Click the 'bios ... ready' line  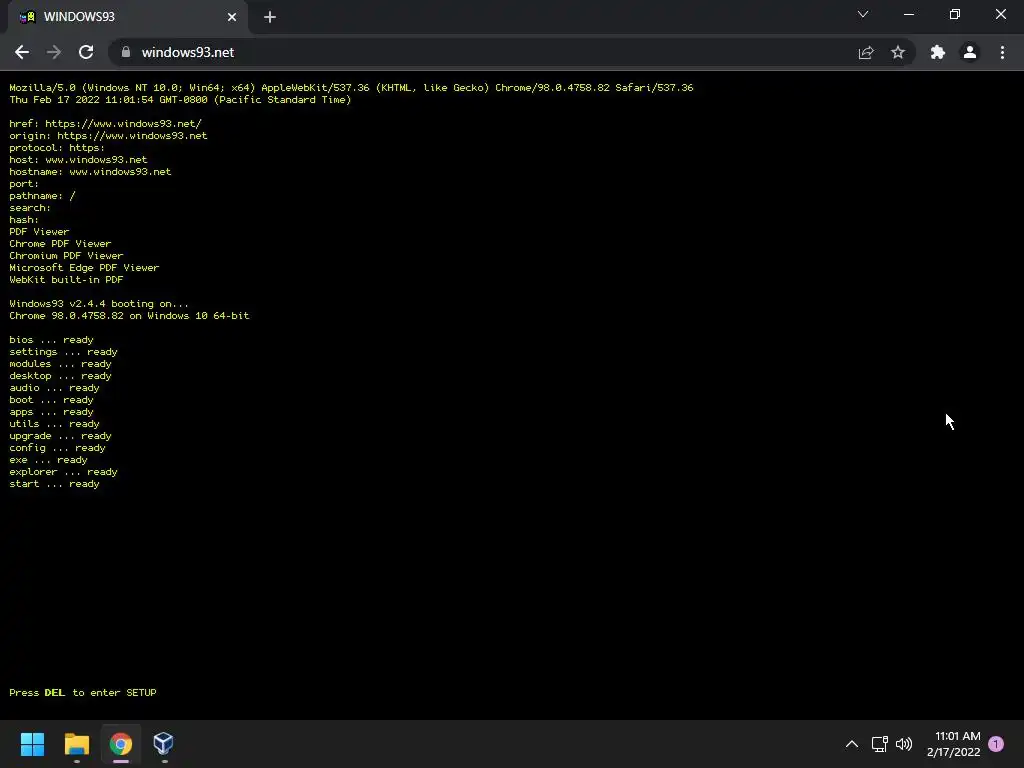51,340
